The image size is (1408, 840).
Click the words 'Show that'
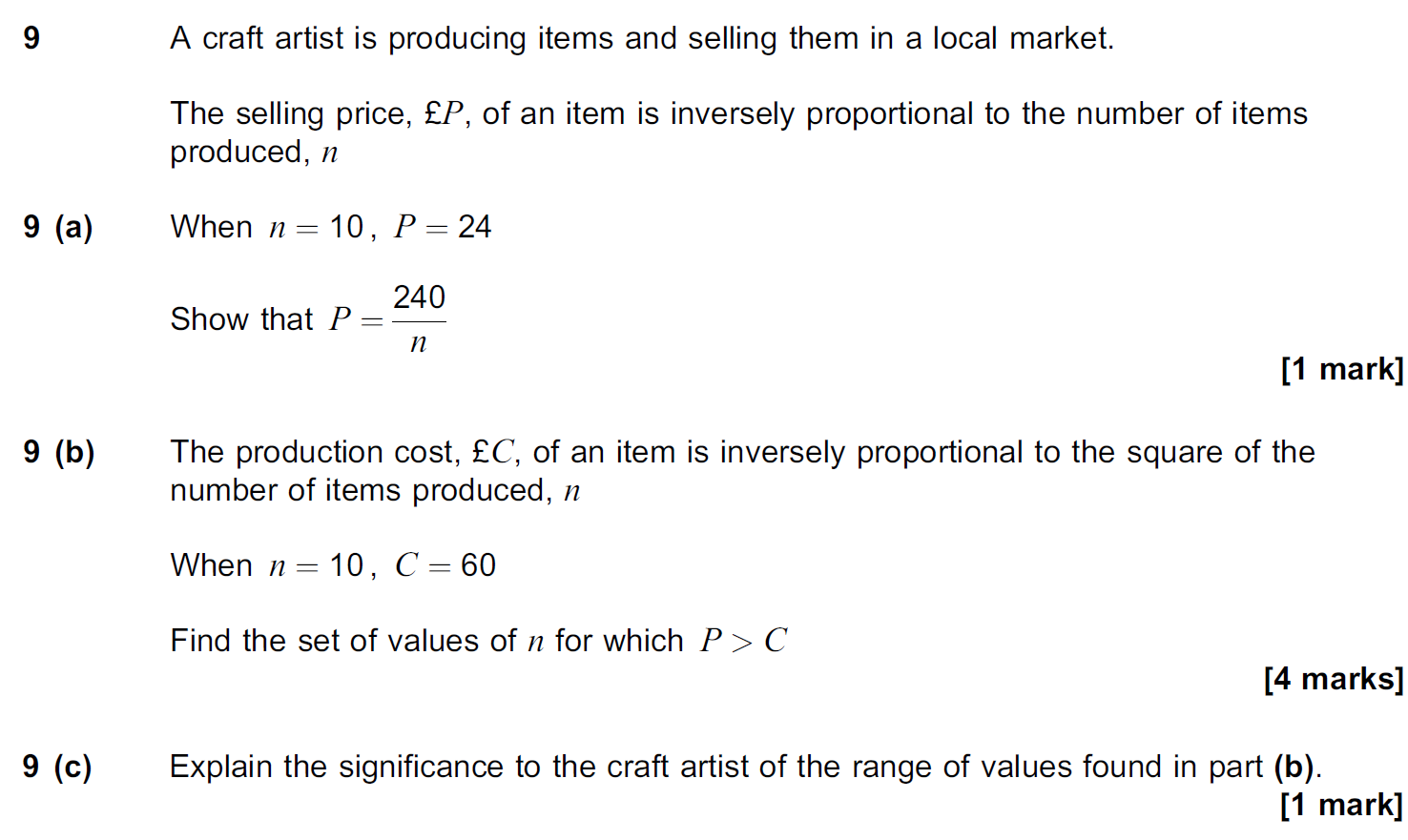pyautogui.click(x=241, y=318)
